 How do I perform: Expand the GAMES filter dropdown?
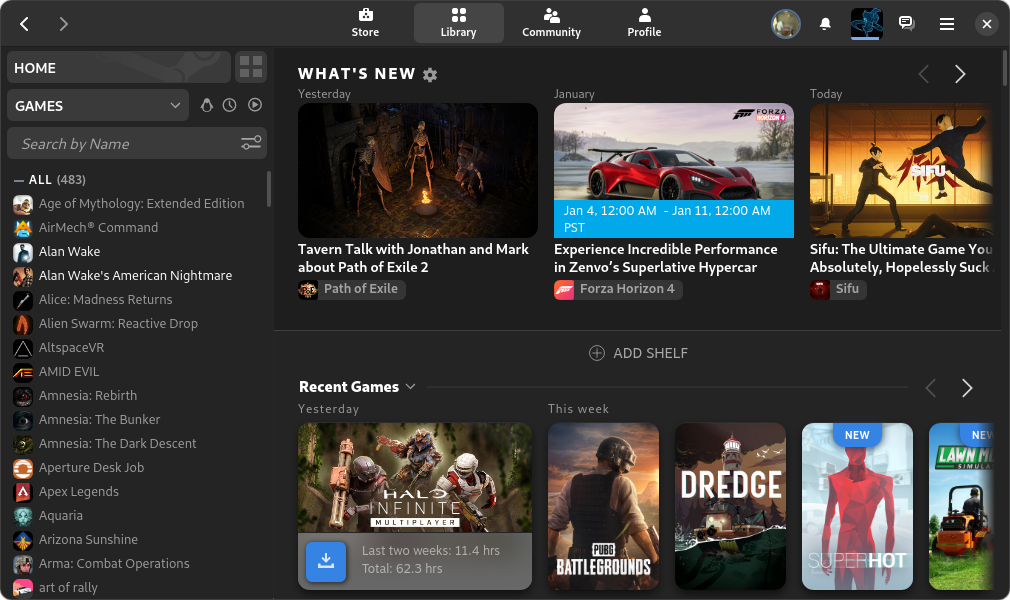pyautogui.click(x=98, y=105)
